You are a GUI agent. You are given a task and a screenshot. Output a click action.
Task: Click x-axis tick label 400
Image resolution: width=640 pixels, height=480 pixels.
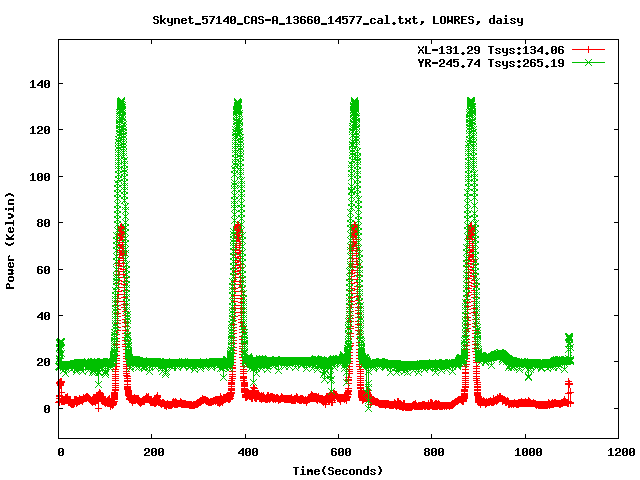pyautogui.click(x=248, y=452)
